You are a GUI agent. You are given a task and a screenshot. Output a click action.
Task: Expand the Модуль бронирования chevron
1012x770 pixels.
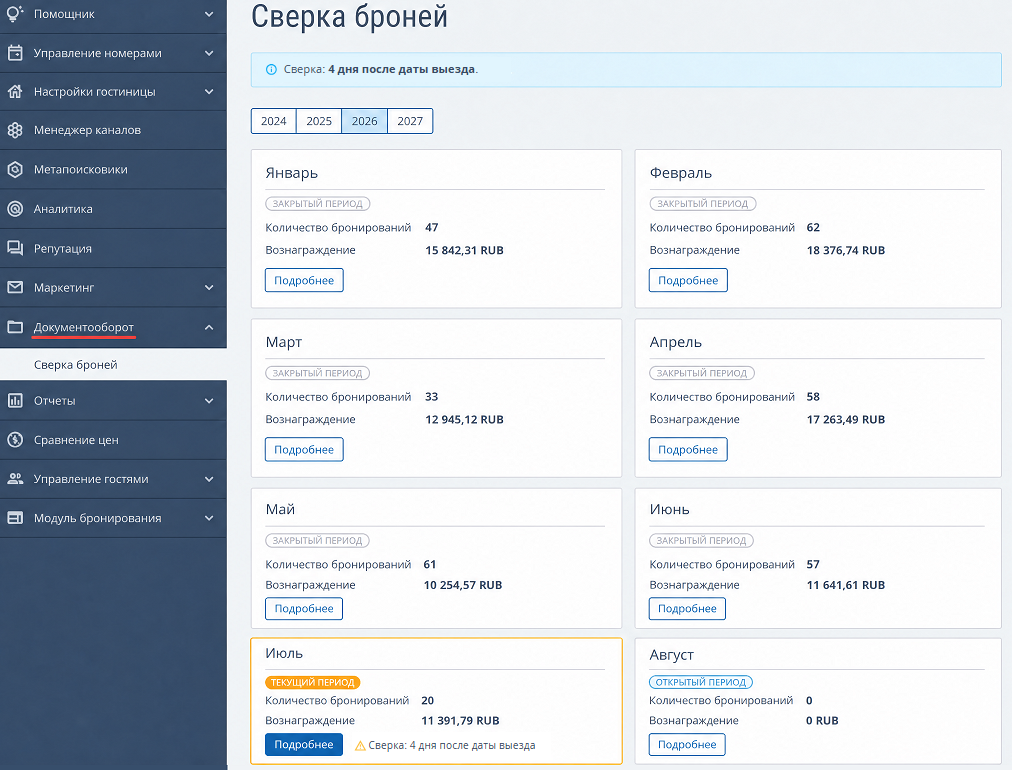[x=209, y=518]
